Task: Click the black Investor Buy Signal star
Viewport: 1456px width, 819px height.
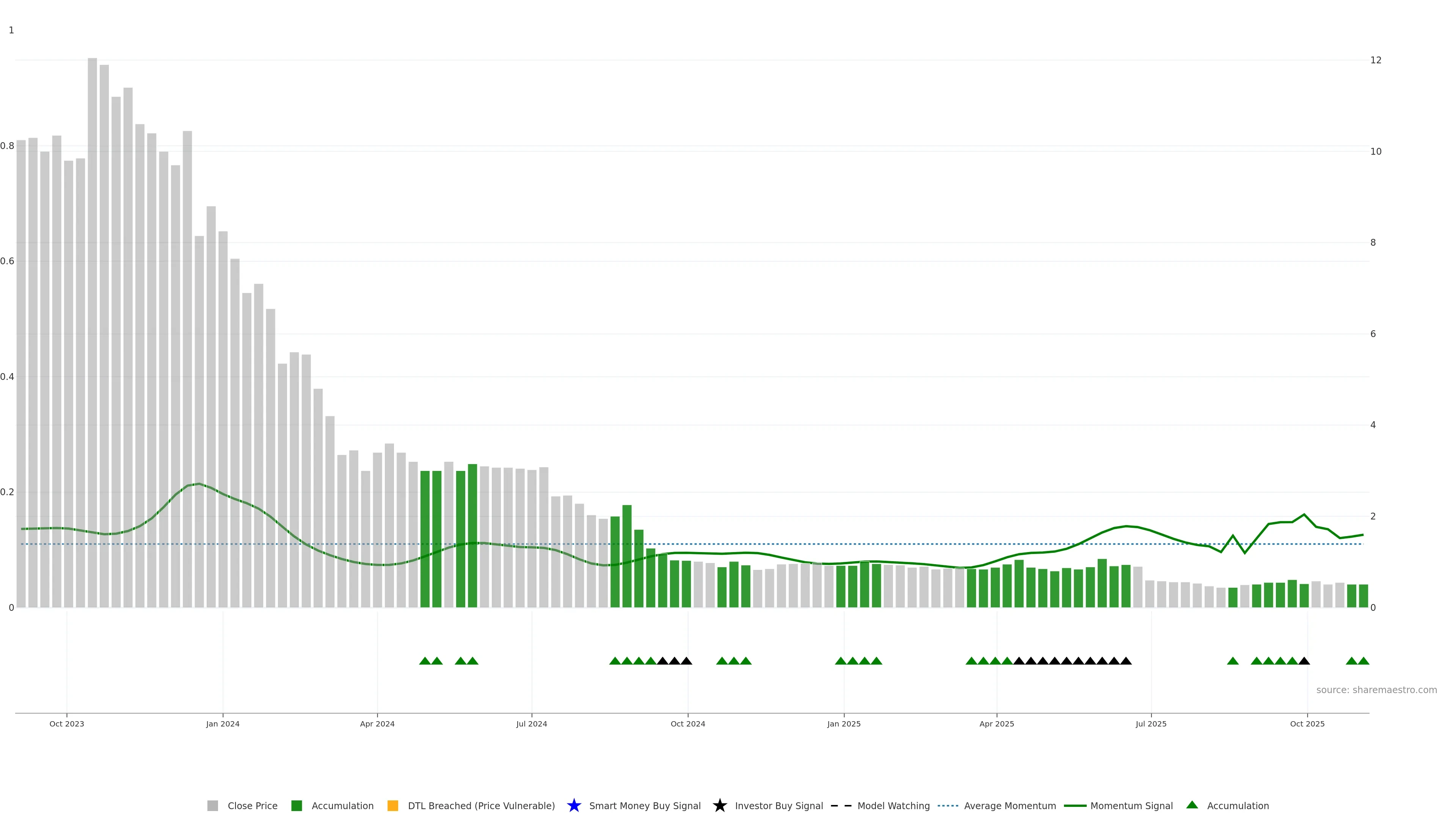Action: [x=720, y=805]
